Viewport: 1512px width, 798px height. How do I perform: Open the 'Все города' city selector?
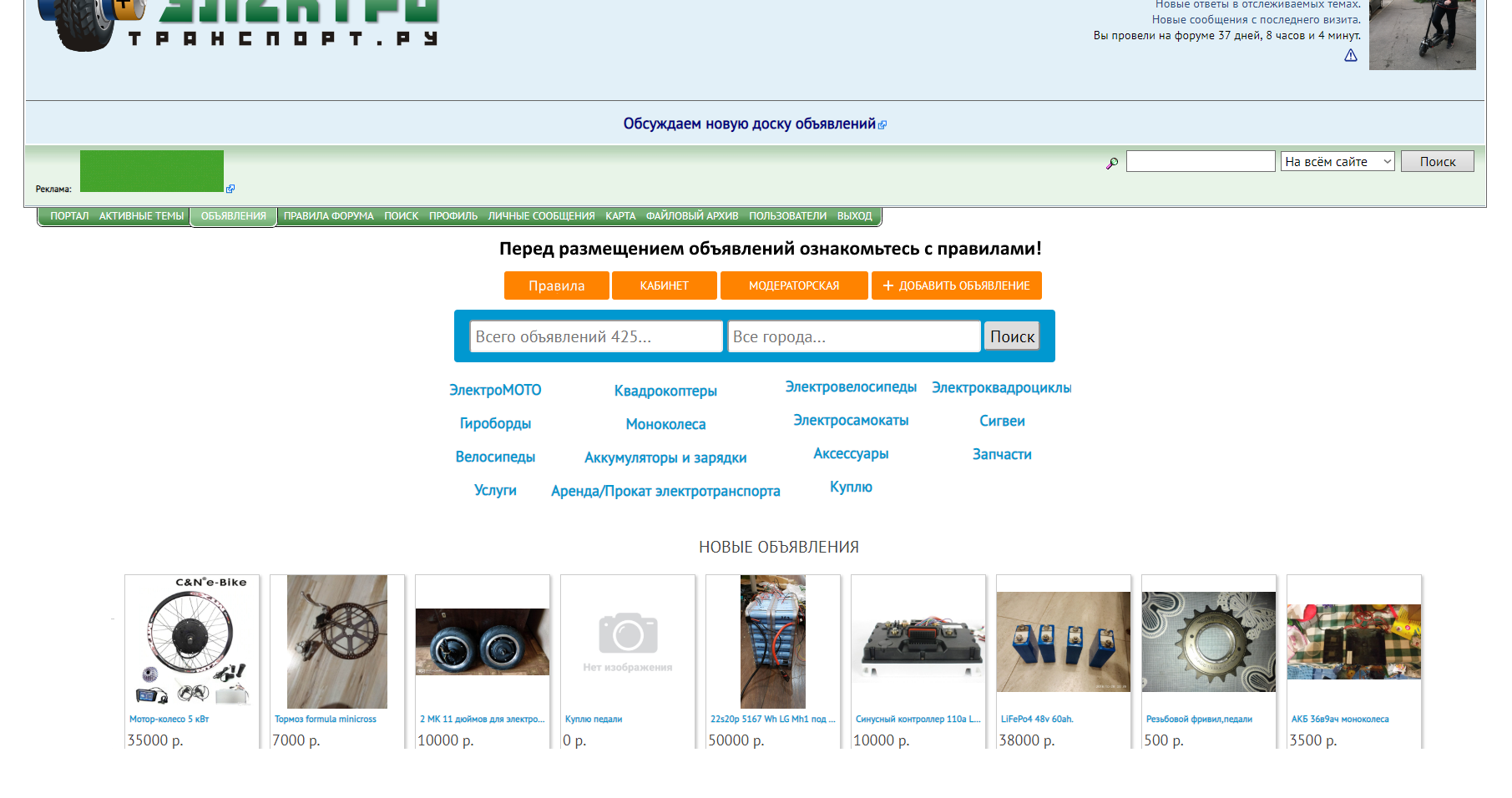853,337
